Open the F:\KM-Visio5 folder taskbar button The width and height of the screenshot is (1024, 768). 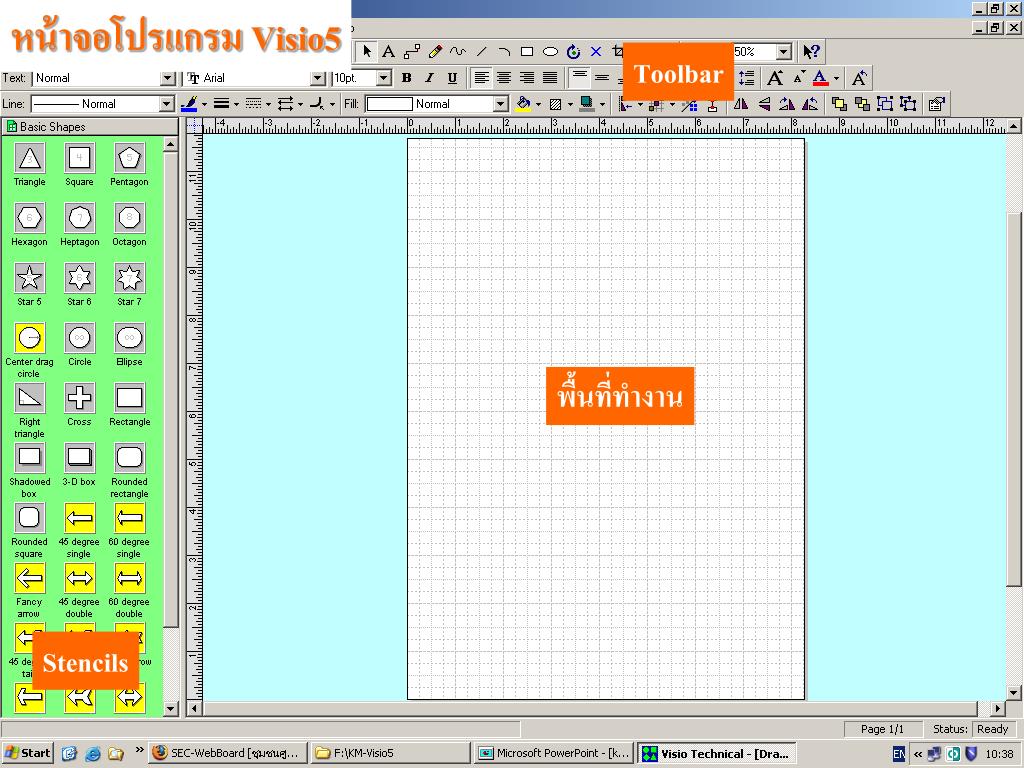pos(390,753)
